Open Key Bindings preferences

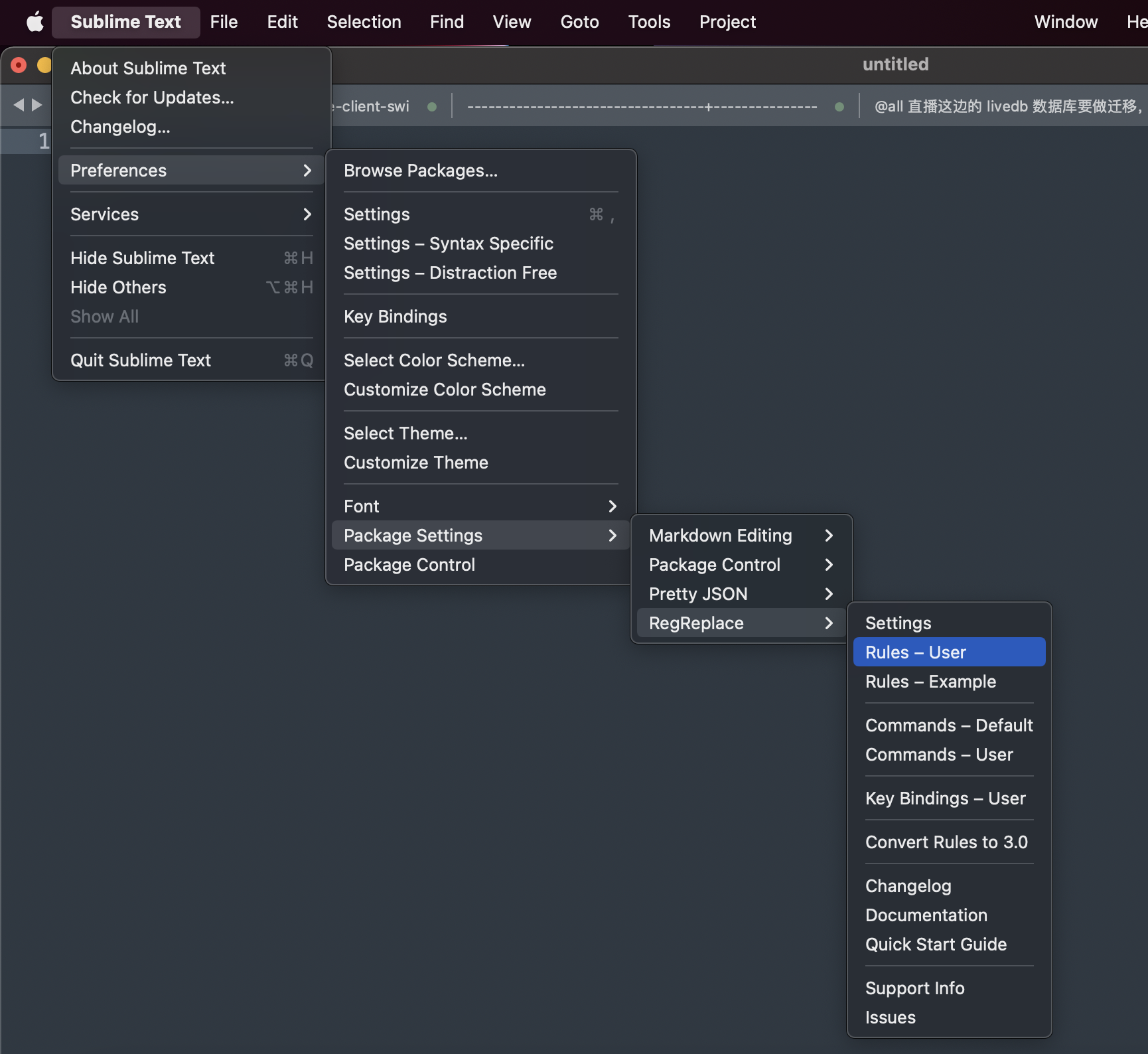click(x=395, y=317)
